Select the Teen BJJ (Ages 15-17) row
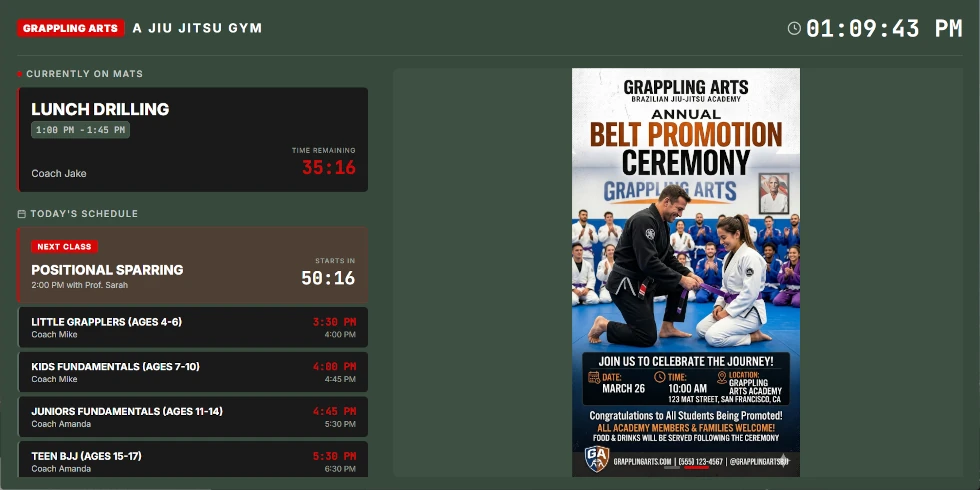980x490 pixels. 192,460
